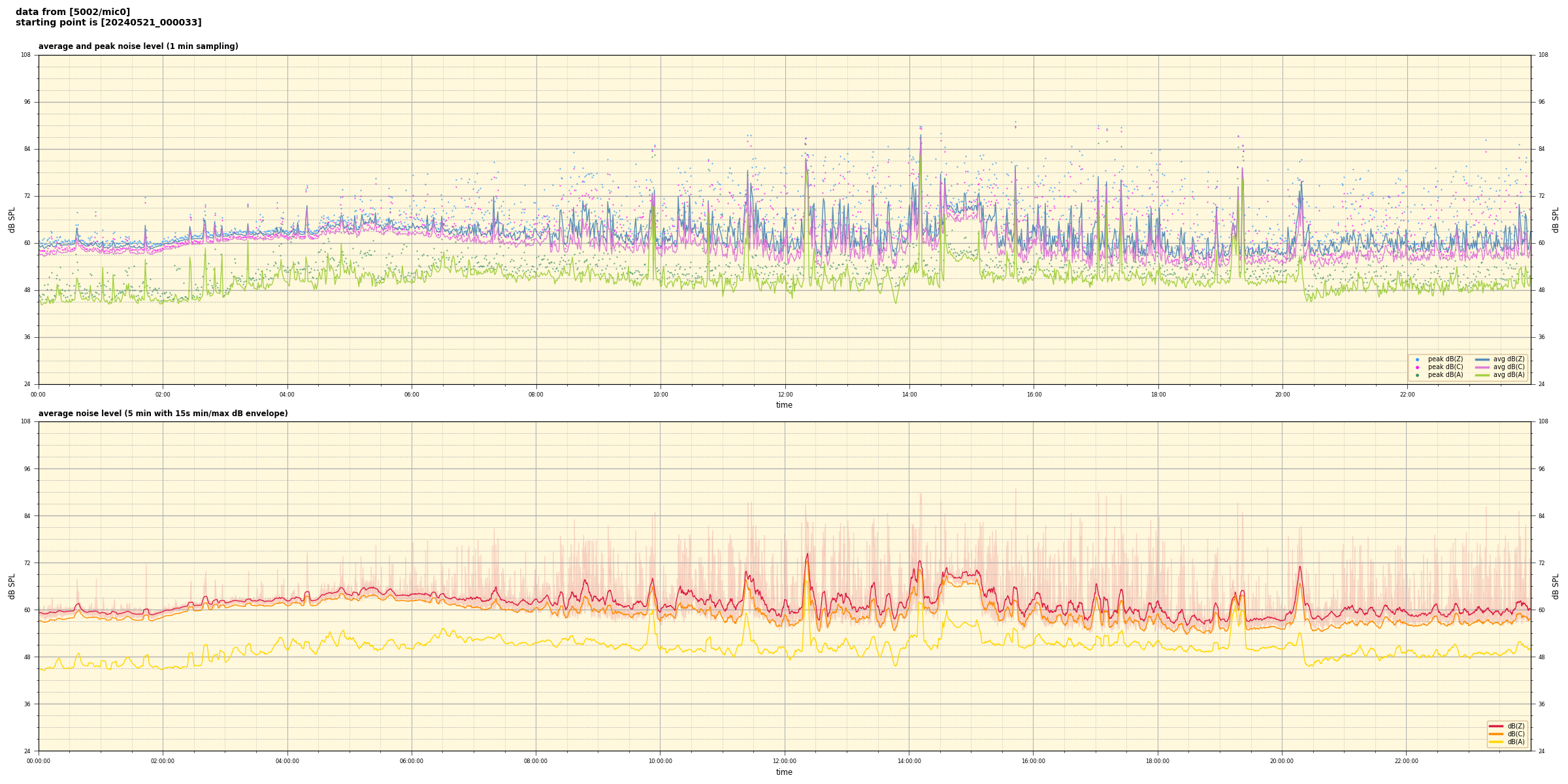Click the avg dB(Z) blue legend line
Viewport: 1568px width, 784px height.
pyautogui.click(x=1482, y=359)
